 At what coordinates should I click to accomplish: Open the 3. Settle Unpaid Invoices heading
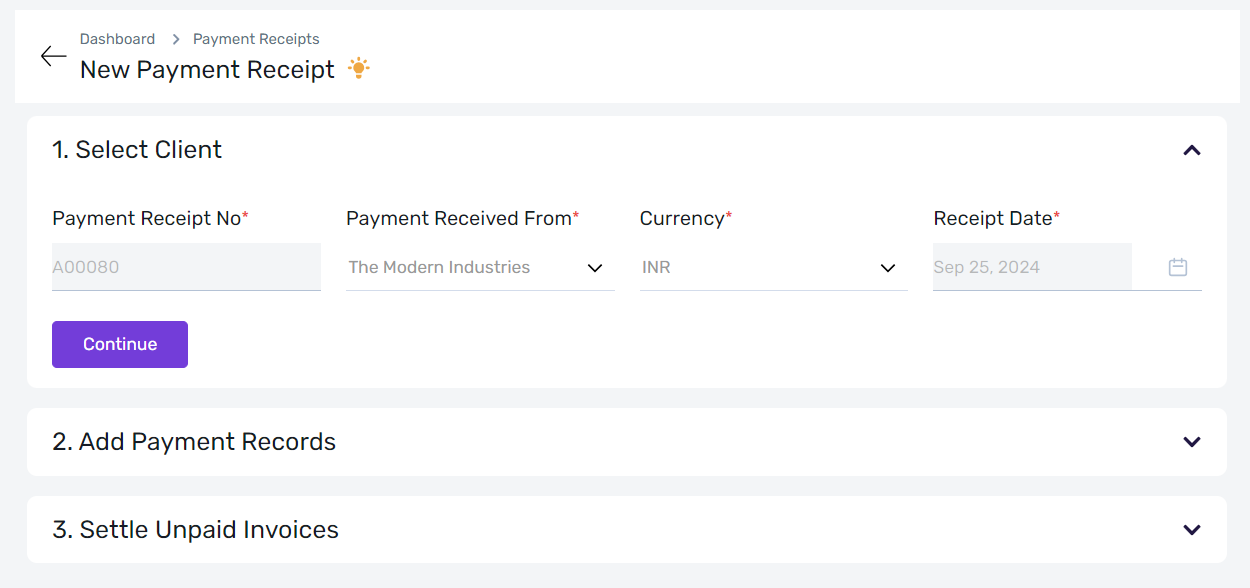pos(195,530)
